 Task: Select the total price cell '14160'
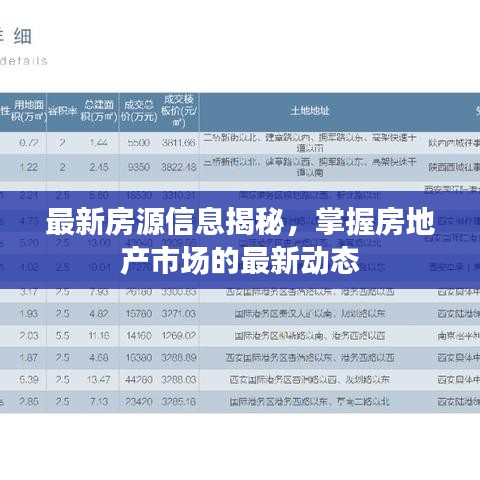click(139, 336)
